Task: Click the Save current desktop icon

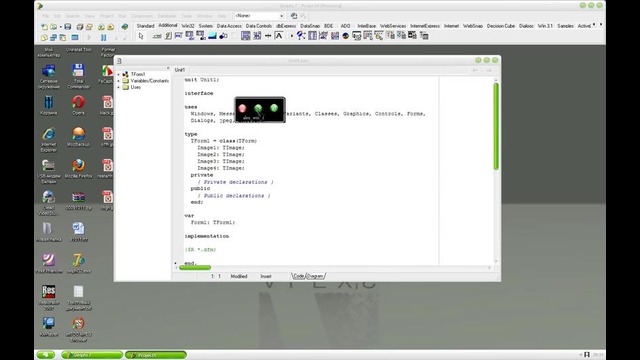Action: 294,16
